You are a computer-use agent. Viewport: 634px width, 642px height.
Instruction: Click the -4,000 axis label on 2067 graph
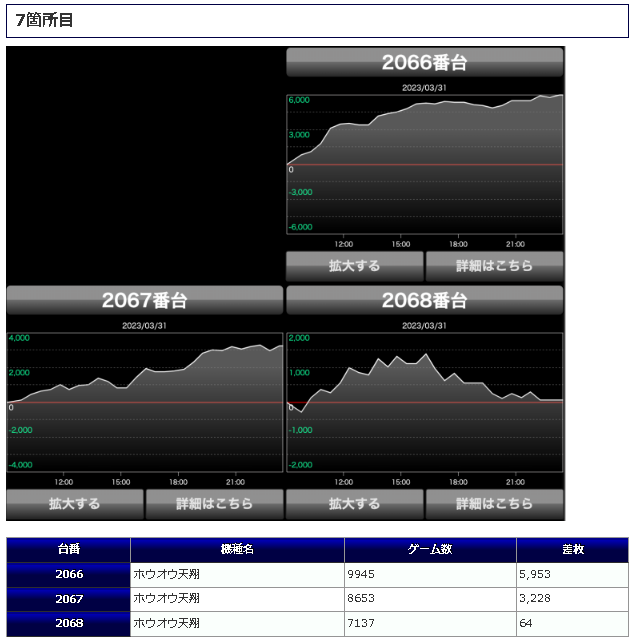(x=20, y=465)
